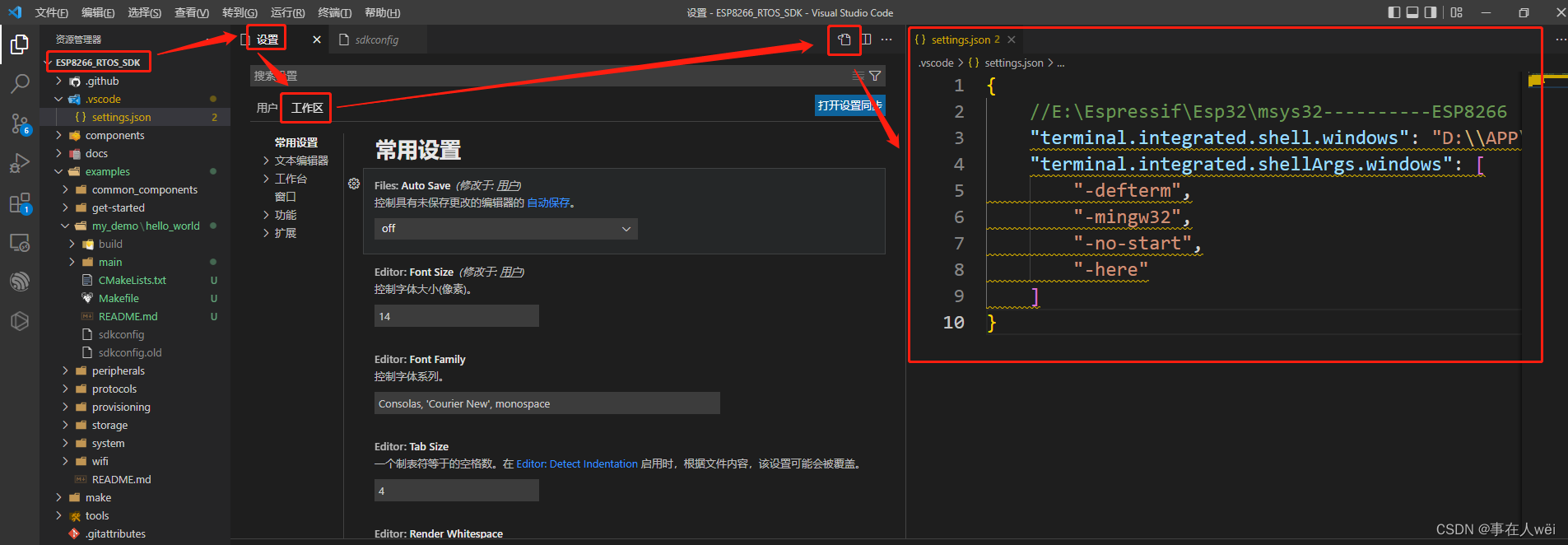Open the 转到(G) menu
Screen dimensions: 1568x545
point(240,12)
